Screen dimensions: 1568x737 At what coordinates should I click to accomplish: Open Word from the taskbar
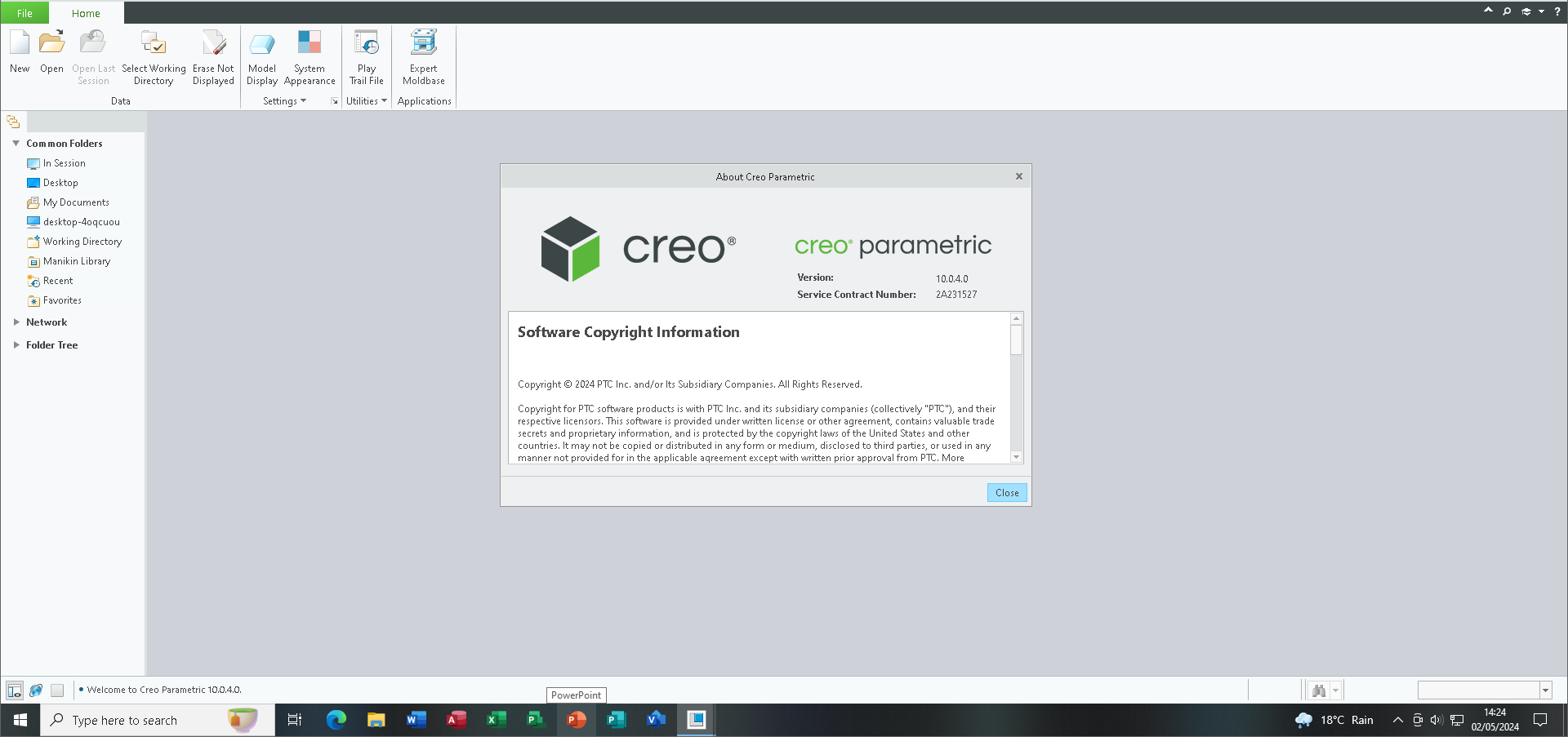coord(416,720)
